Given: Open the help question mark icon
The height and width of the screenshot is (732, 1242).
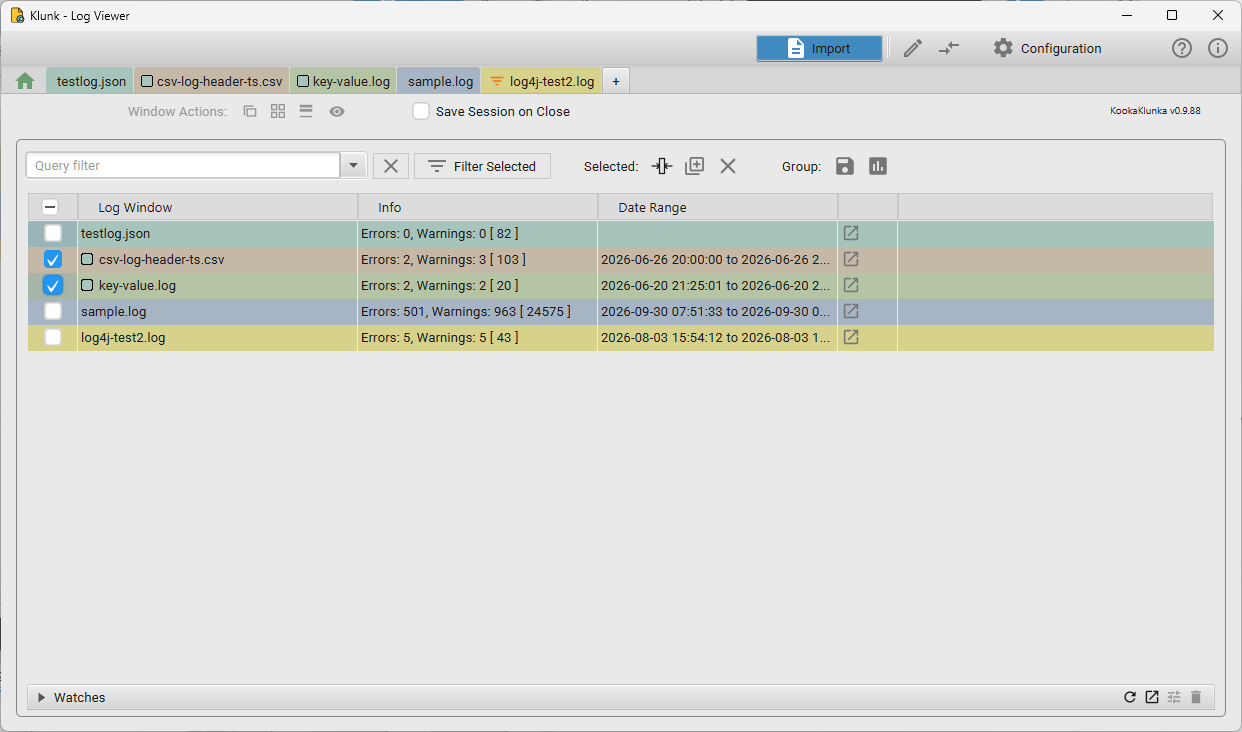Looking at the screenshot, I should (1182, 48).
